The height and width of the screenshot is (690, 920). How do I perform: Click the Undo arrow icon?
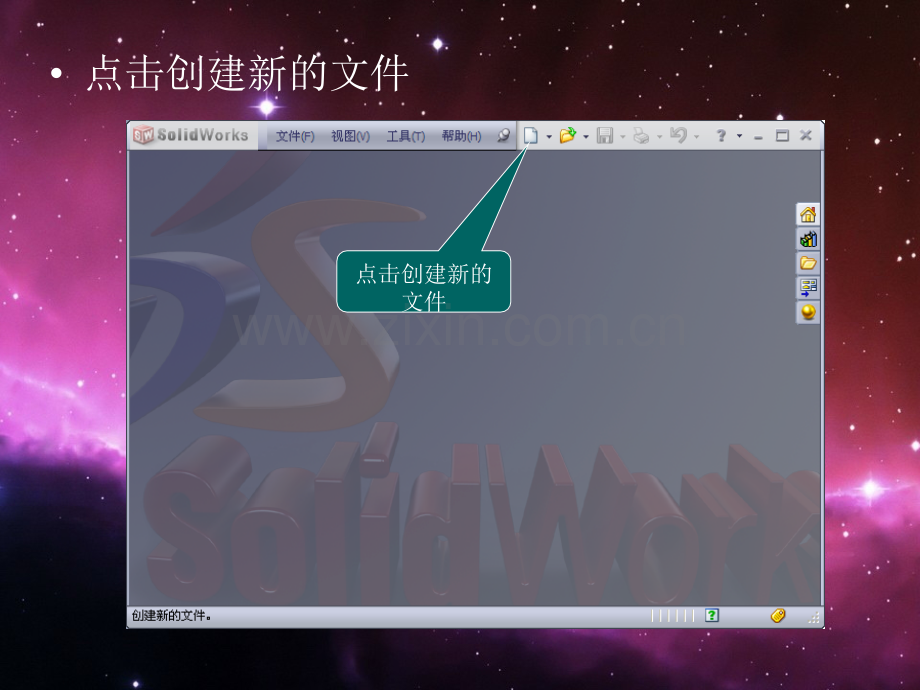coord(678,136)
